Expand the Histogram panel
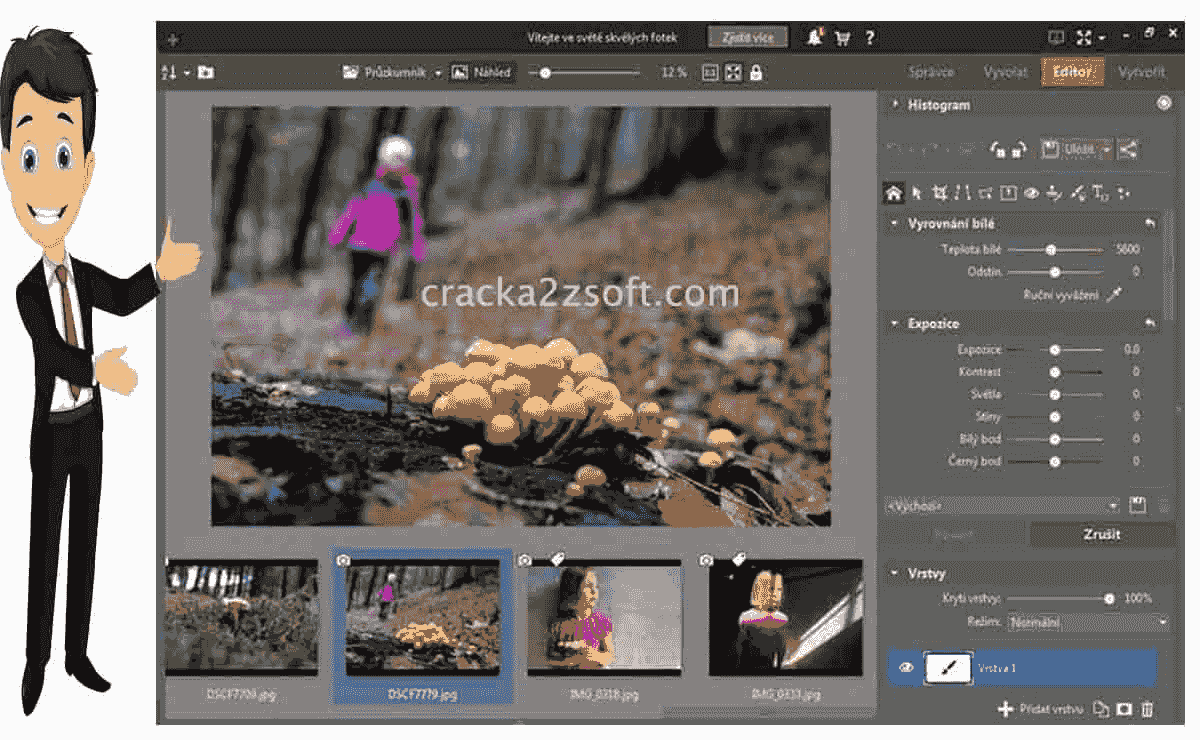Image resolution: width=1200 pixels, height=740 pixels. (895, 104)
